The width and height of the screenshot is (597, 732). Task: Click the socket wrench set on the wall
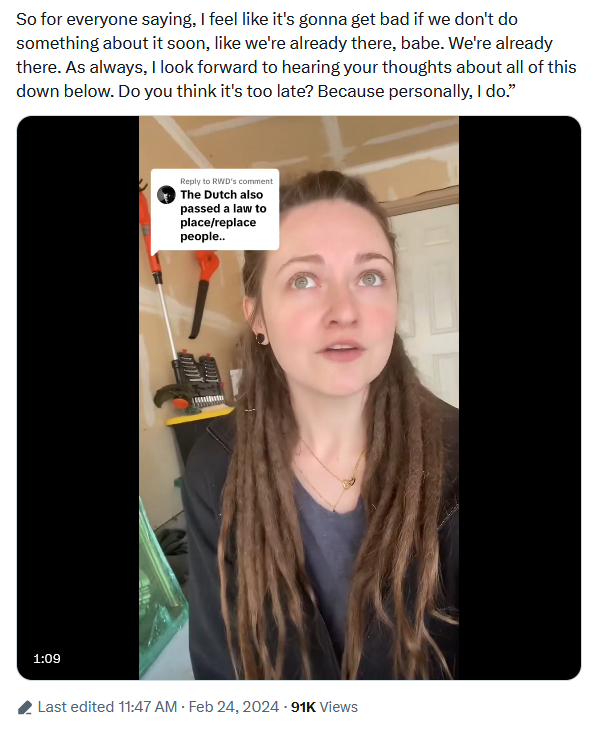198,379
